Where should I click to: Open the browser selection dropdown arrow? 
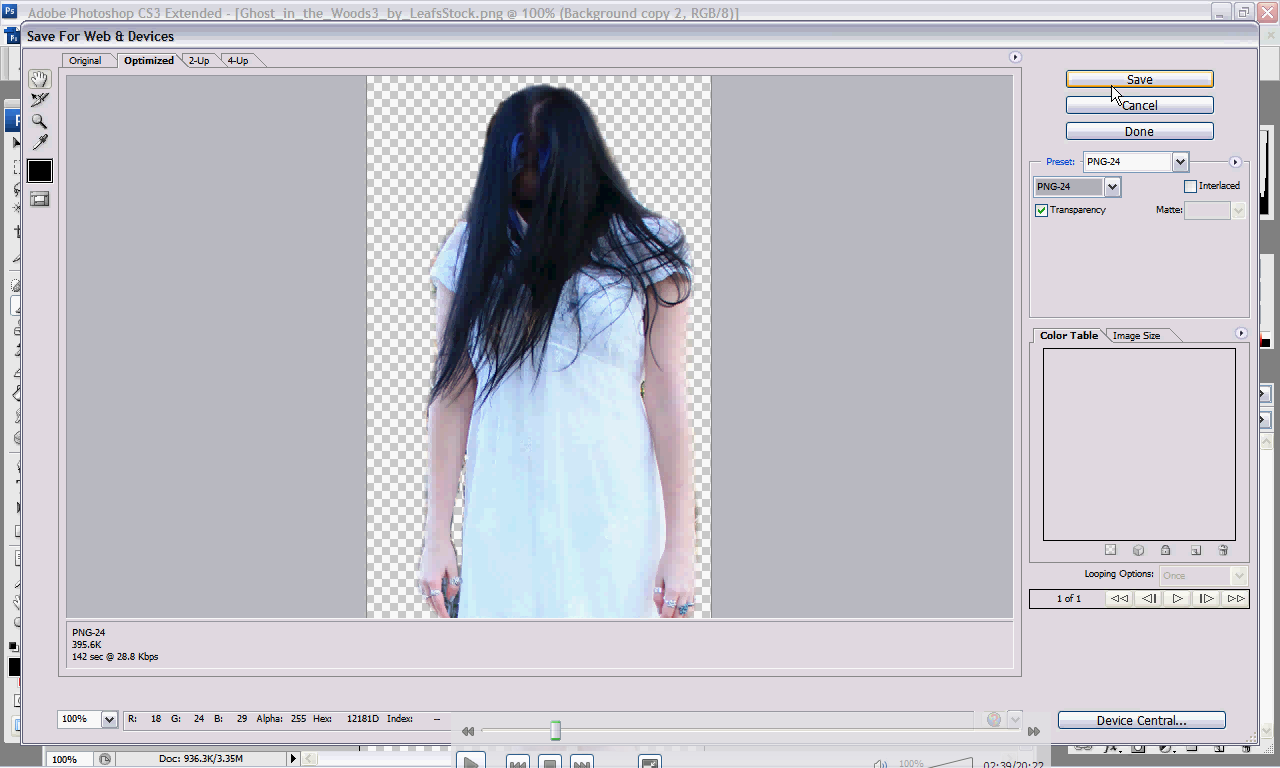pos(1015,719)
